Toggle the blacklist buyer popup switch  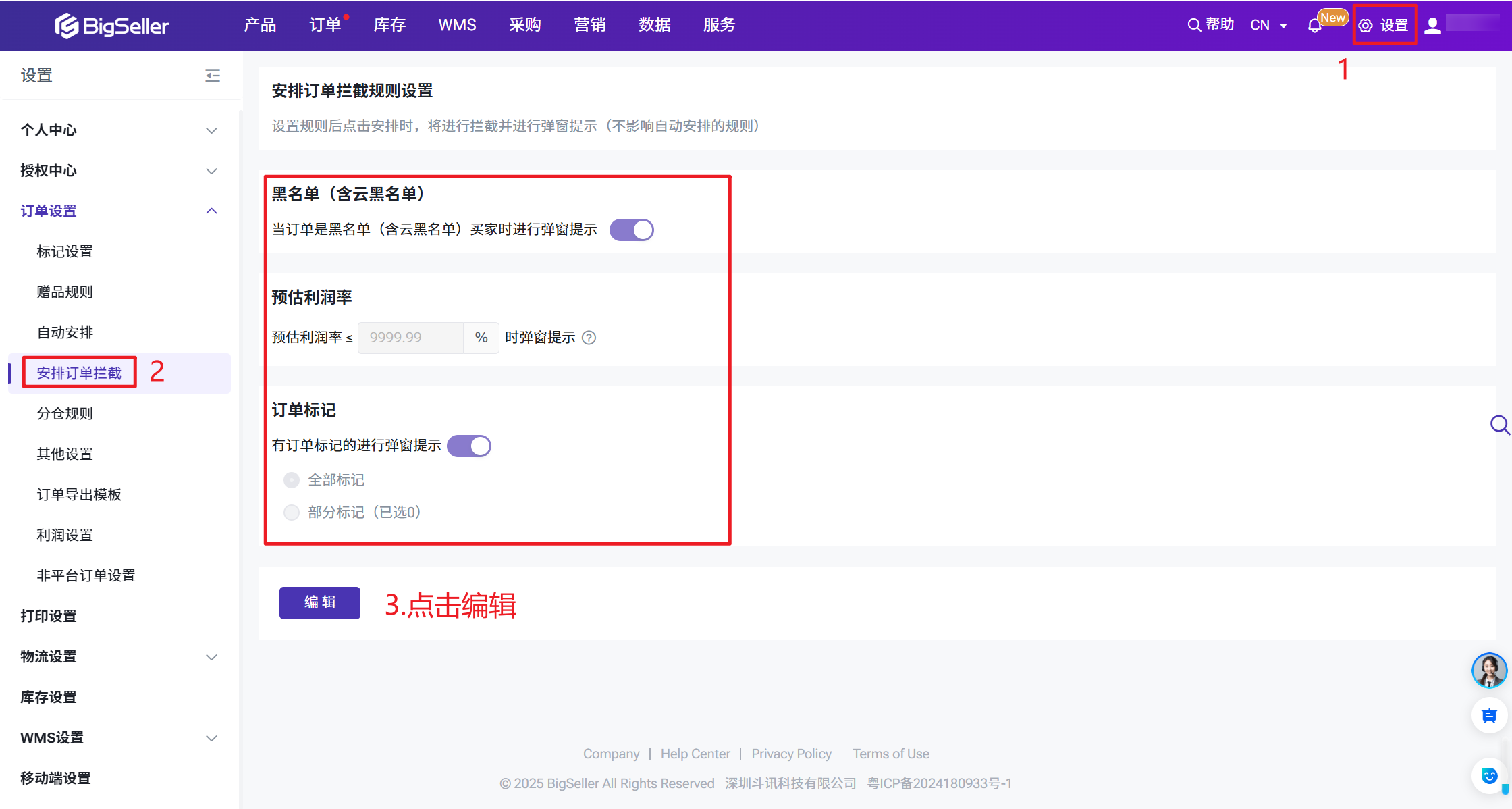[x=631, y=230]
